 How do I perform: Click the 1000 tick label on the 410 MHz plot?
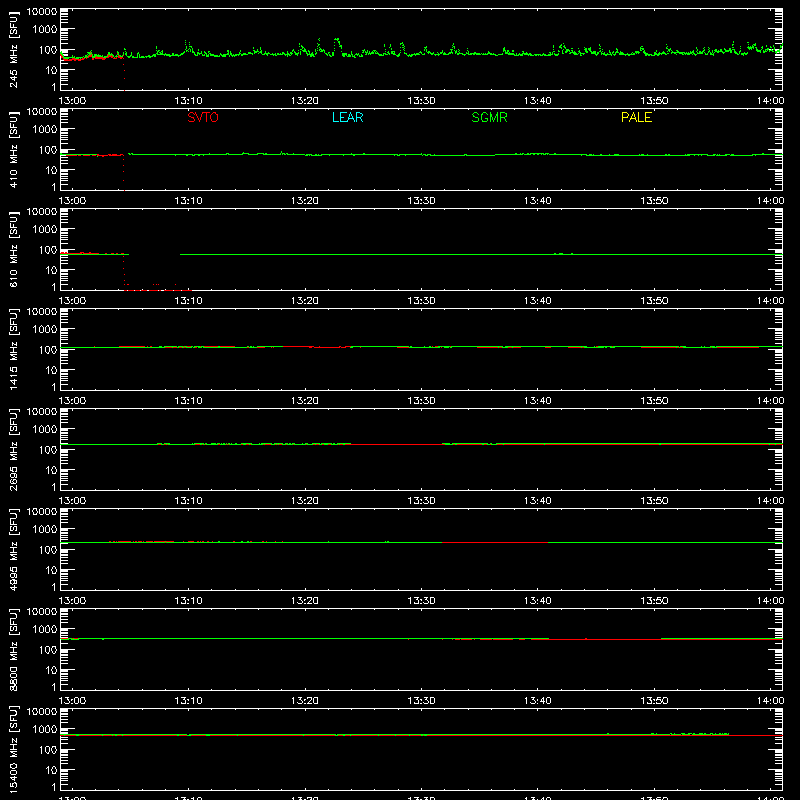45,130
